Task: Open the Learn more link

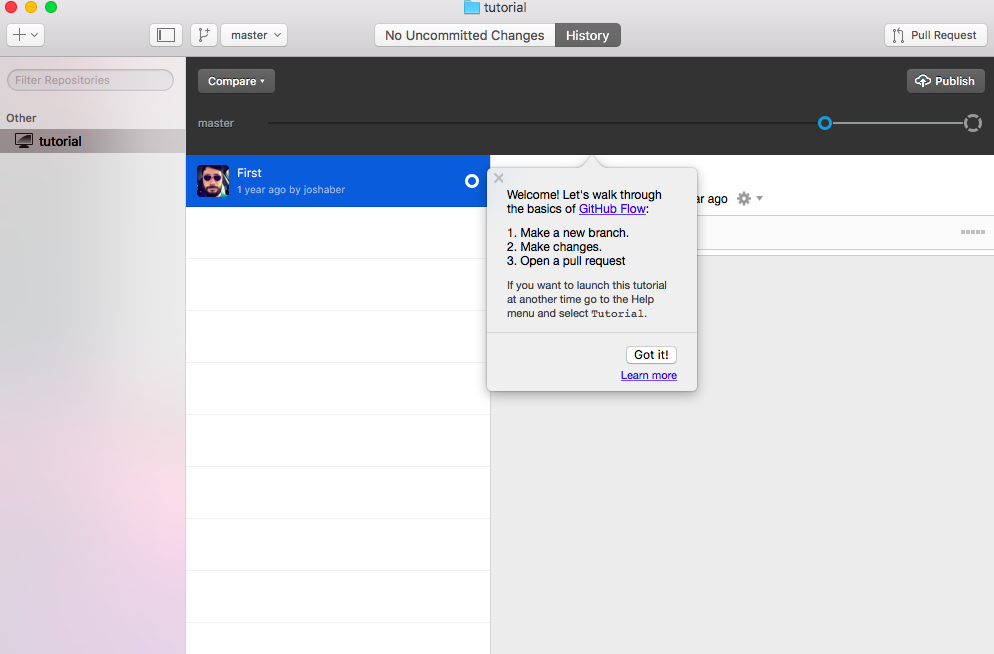Action: pos(649,375)
